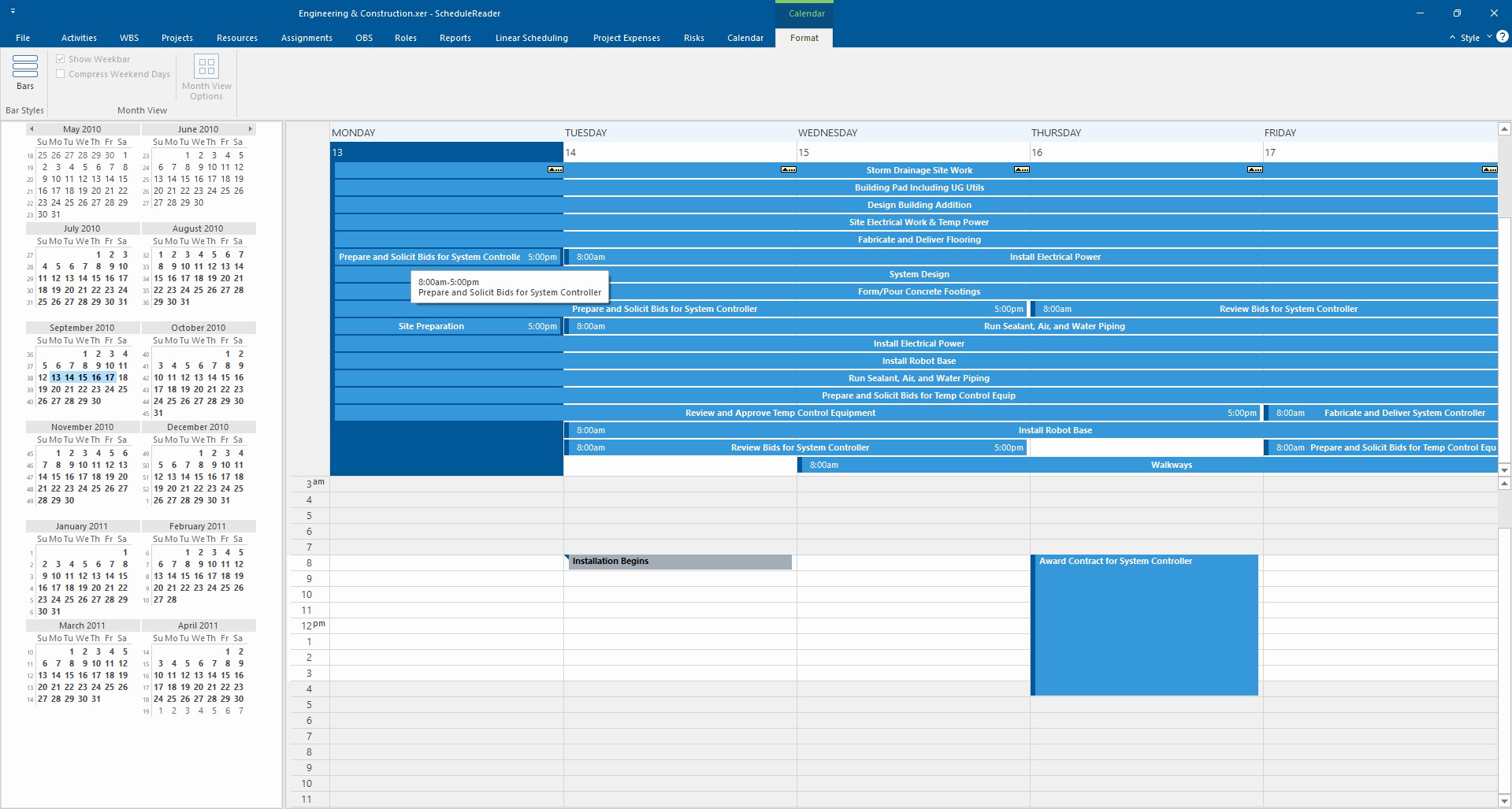
Task: Switch to the Activities tab
Action: [79, 38]
